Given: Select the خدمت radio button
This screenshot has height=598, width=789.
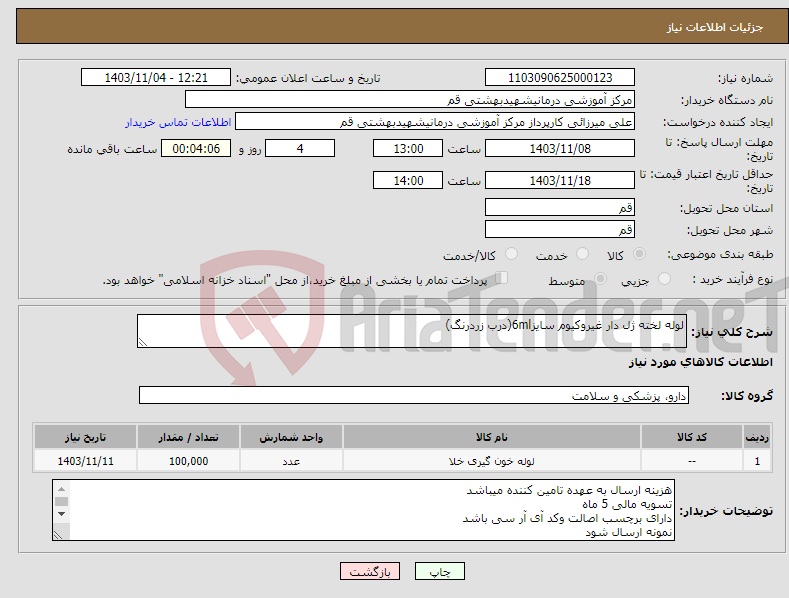Looking at the screenshot, I should point(582,254).
